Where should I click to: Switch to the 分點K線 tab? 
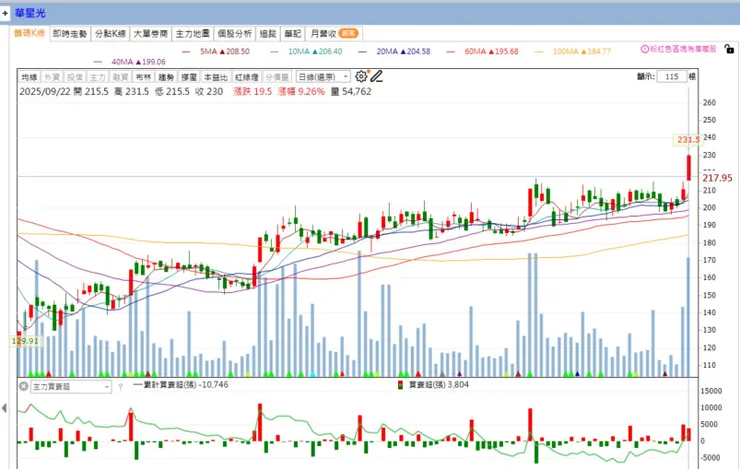(110, 34)
